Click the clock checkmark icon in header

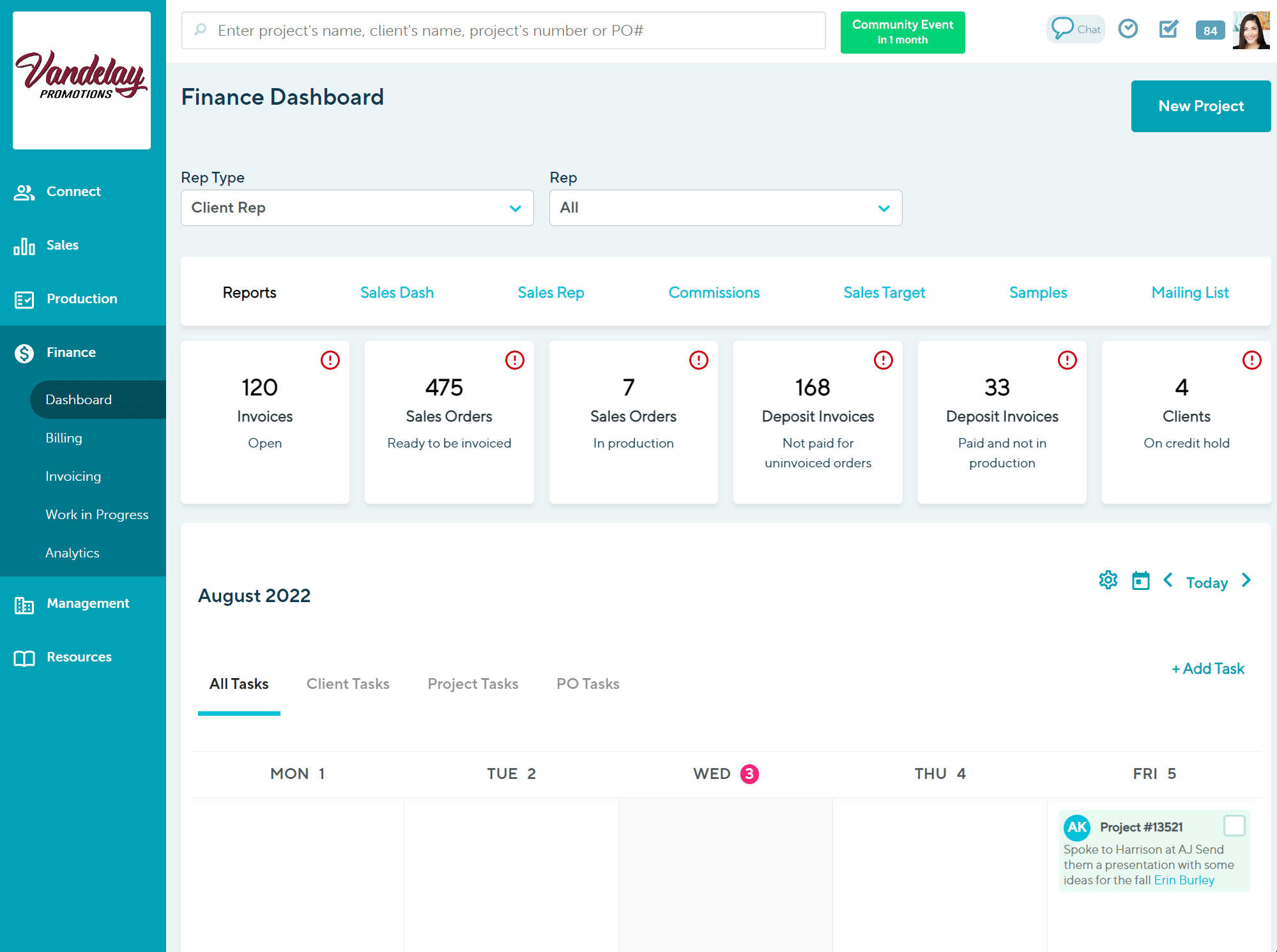(x=1128, y=29)
